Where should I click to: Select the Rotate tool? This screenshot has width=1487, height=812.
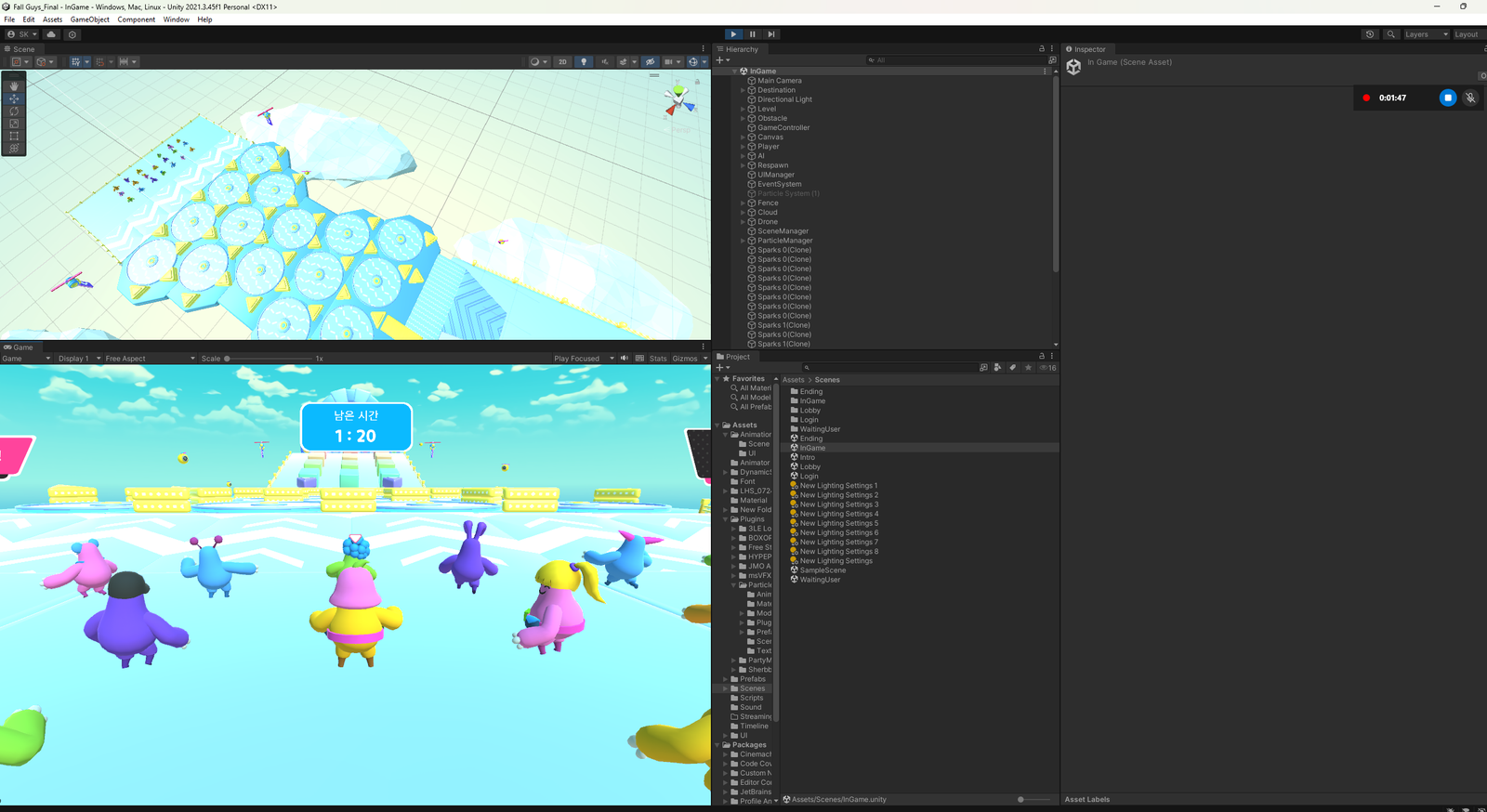(x=14, y=111)
